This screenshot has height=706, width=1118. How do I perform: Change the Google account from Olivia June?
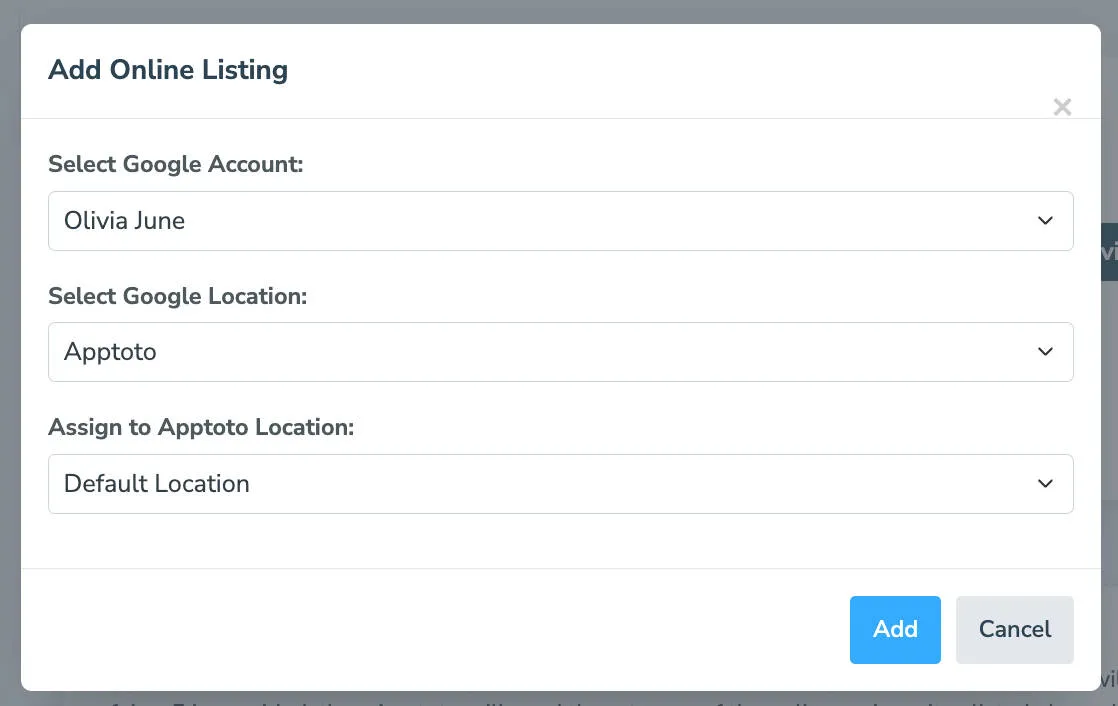[560, 220]
